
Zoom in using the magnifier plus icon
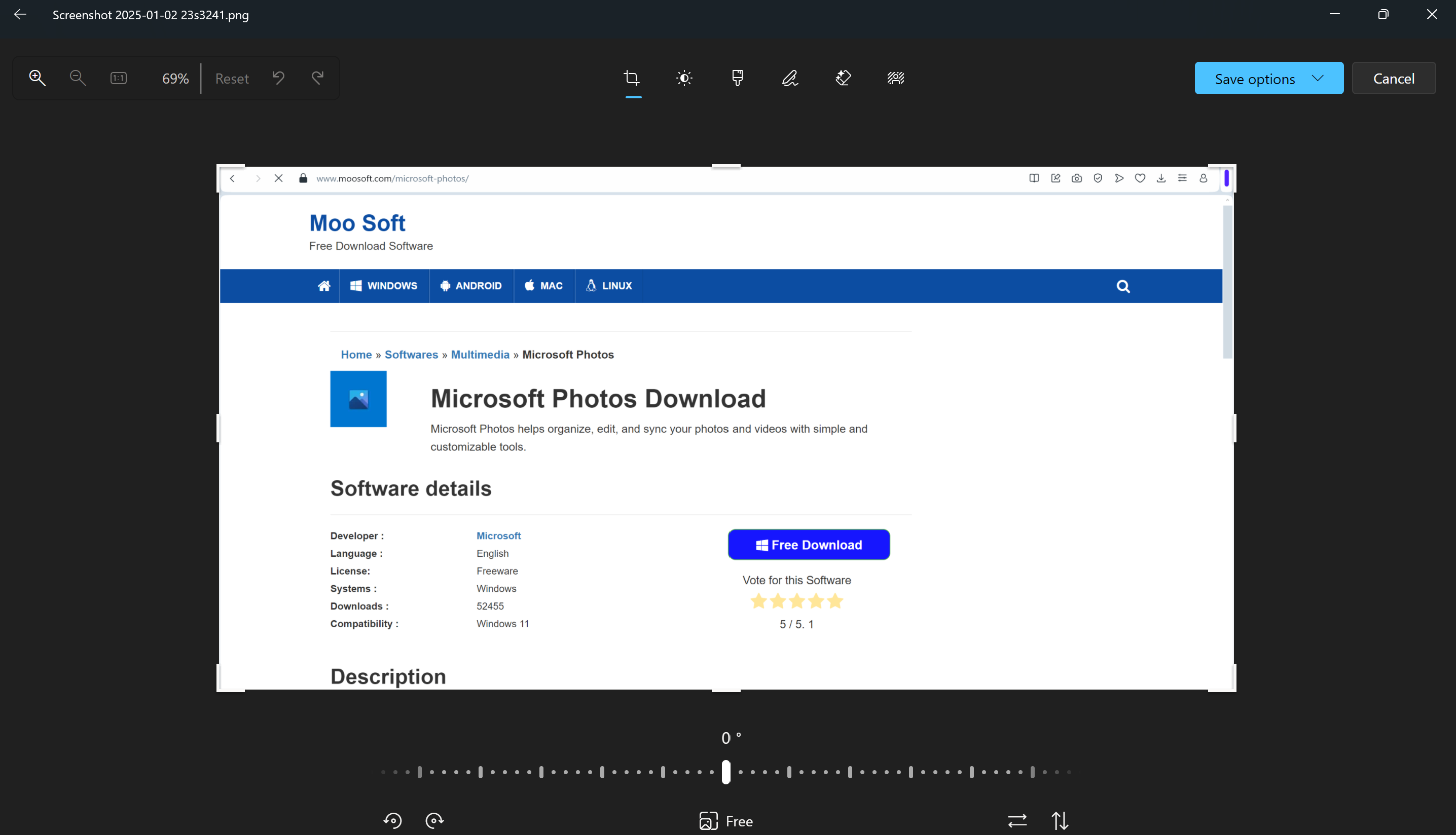38,78
